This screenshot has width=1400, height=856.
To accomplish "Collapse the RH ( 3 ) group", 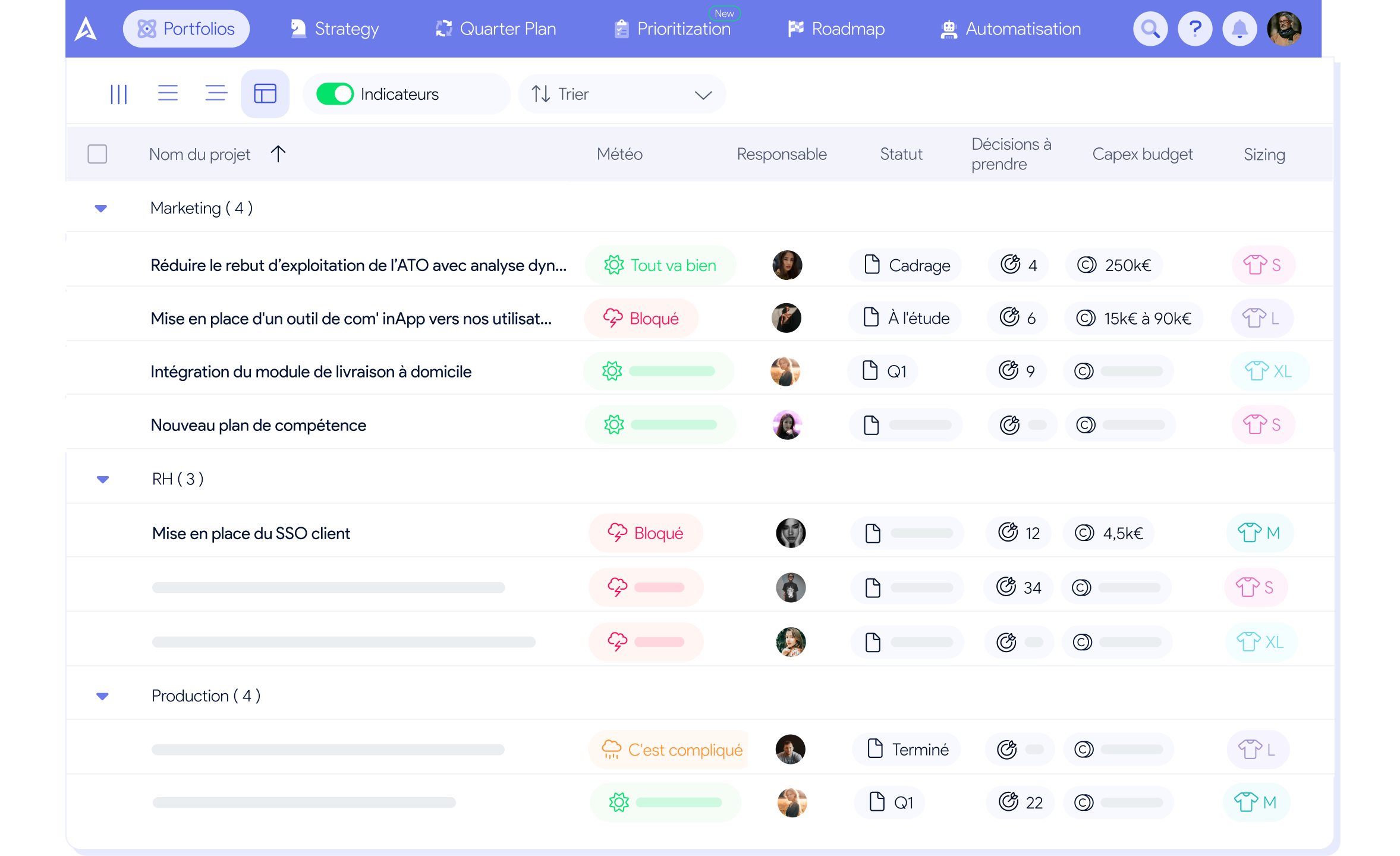I will point(102,479).
